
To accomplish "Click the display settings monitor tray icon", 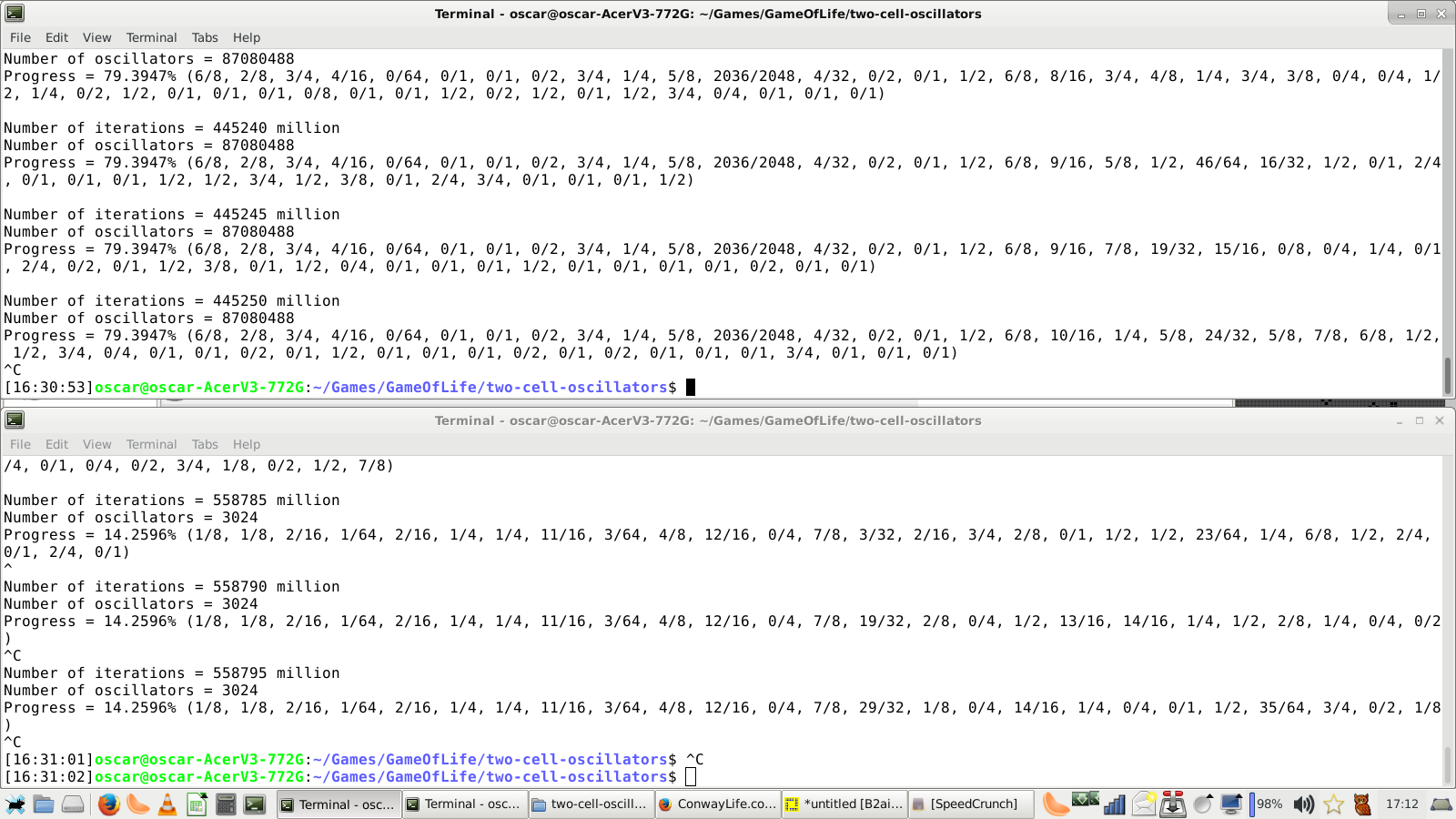I will pos(1231,804).
